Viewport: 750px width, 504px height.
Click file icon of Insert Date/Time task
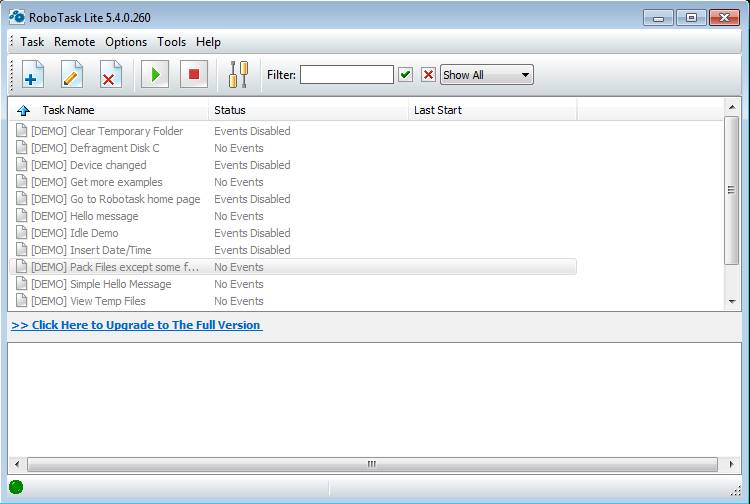[x=22, y=250]
